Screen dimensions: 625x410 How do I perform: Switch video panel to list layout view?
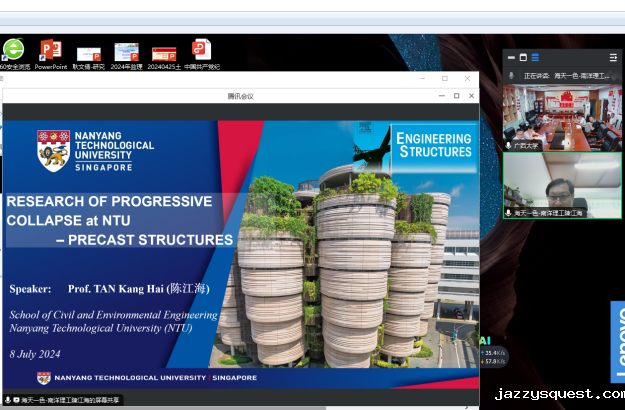pyautogui.click(x=535, y=57)
